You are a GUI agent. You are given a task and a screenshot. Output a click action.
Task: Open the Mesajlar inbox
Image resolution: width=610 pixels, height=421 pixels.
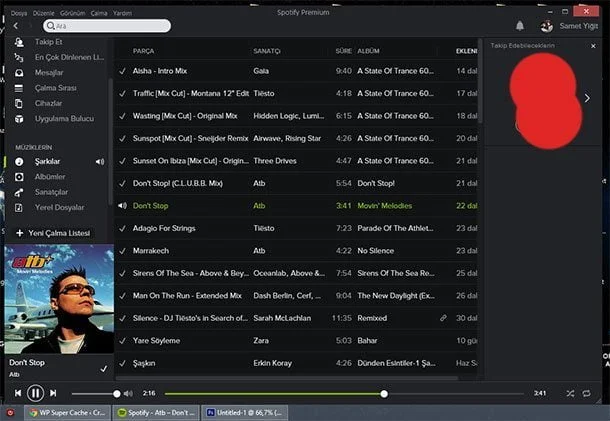pos(49,72)
